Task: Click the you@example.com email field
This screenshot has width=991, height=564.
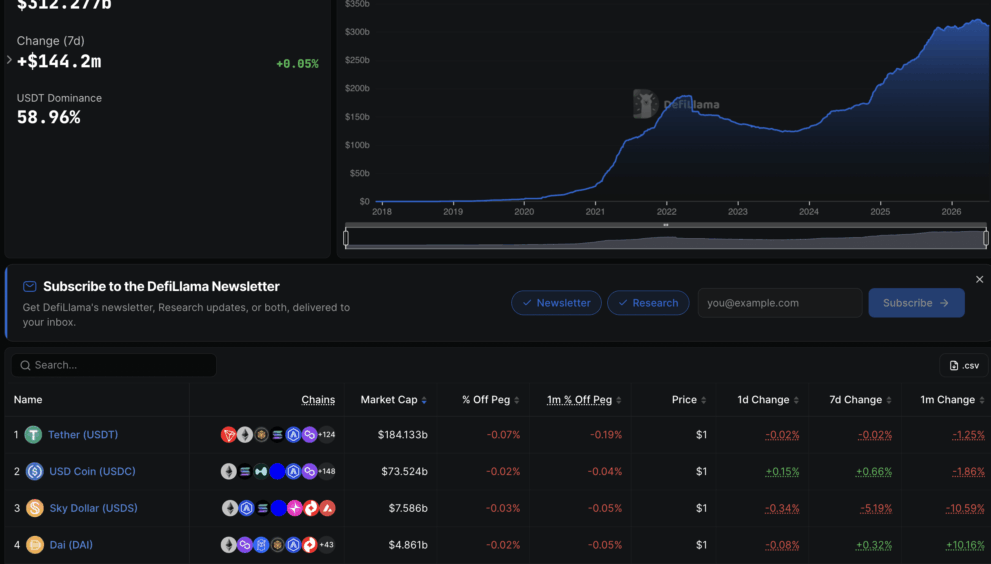Action: [x=780, y=303]
